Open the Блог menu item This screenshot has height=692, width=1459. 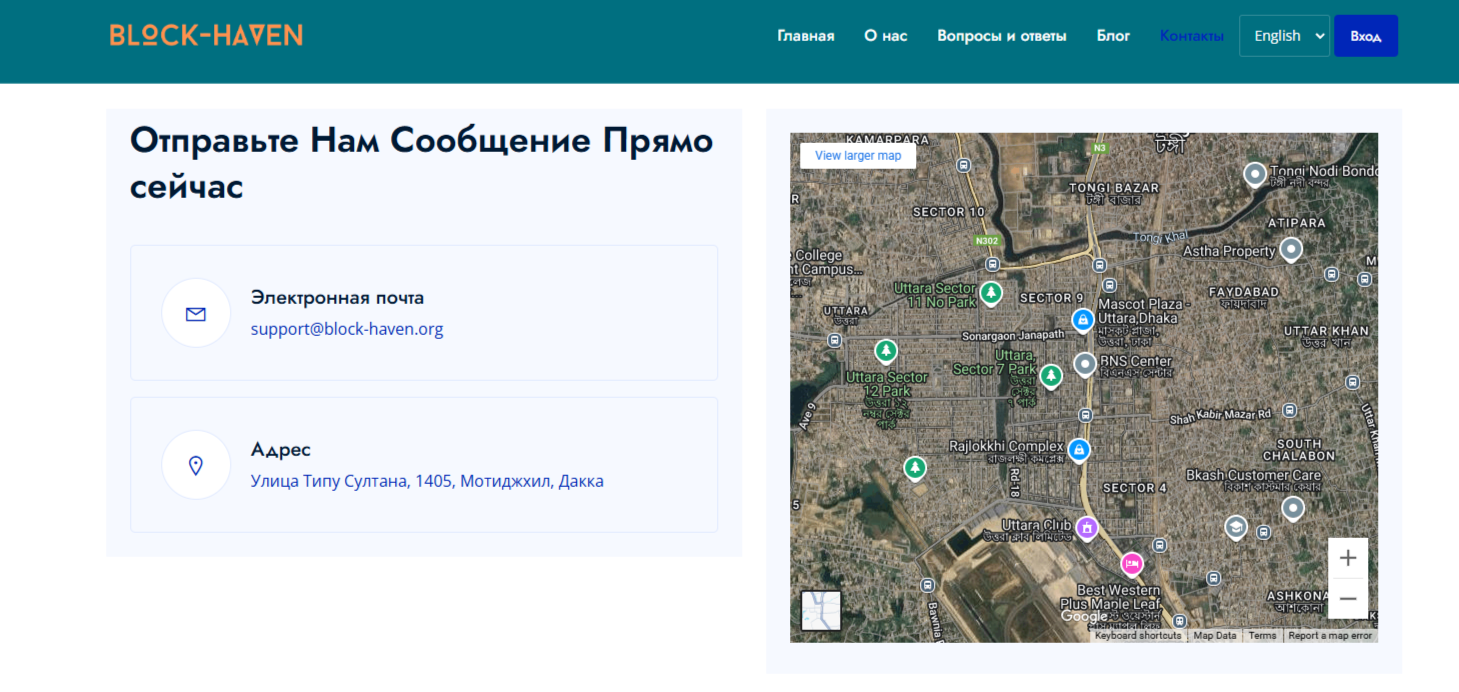click(1113, 35)
